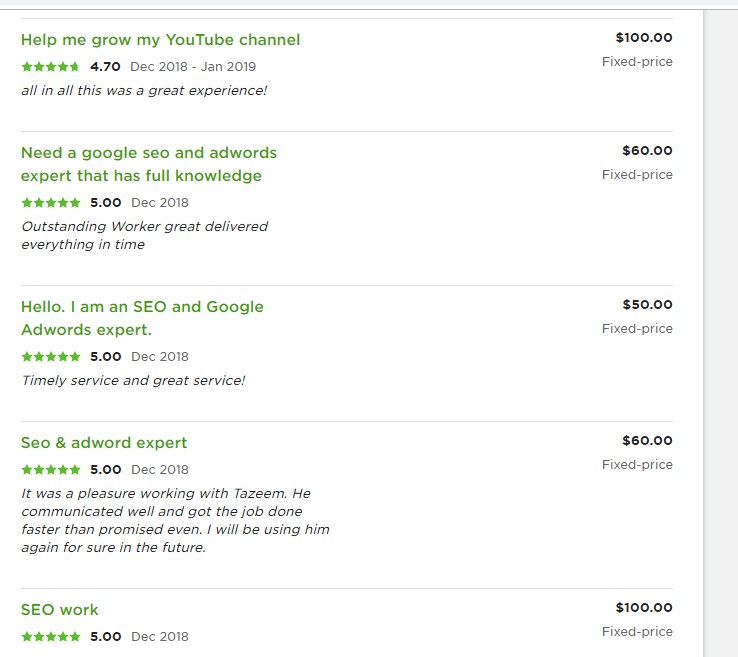Click the stars under "SEO work"
The height and width of the screenshot is (657, 738).
(x=50, y=637)
